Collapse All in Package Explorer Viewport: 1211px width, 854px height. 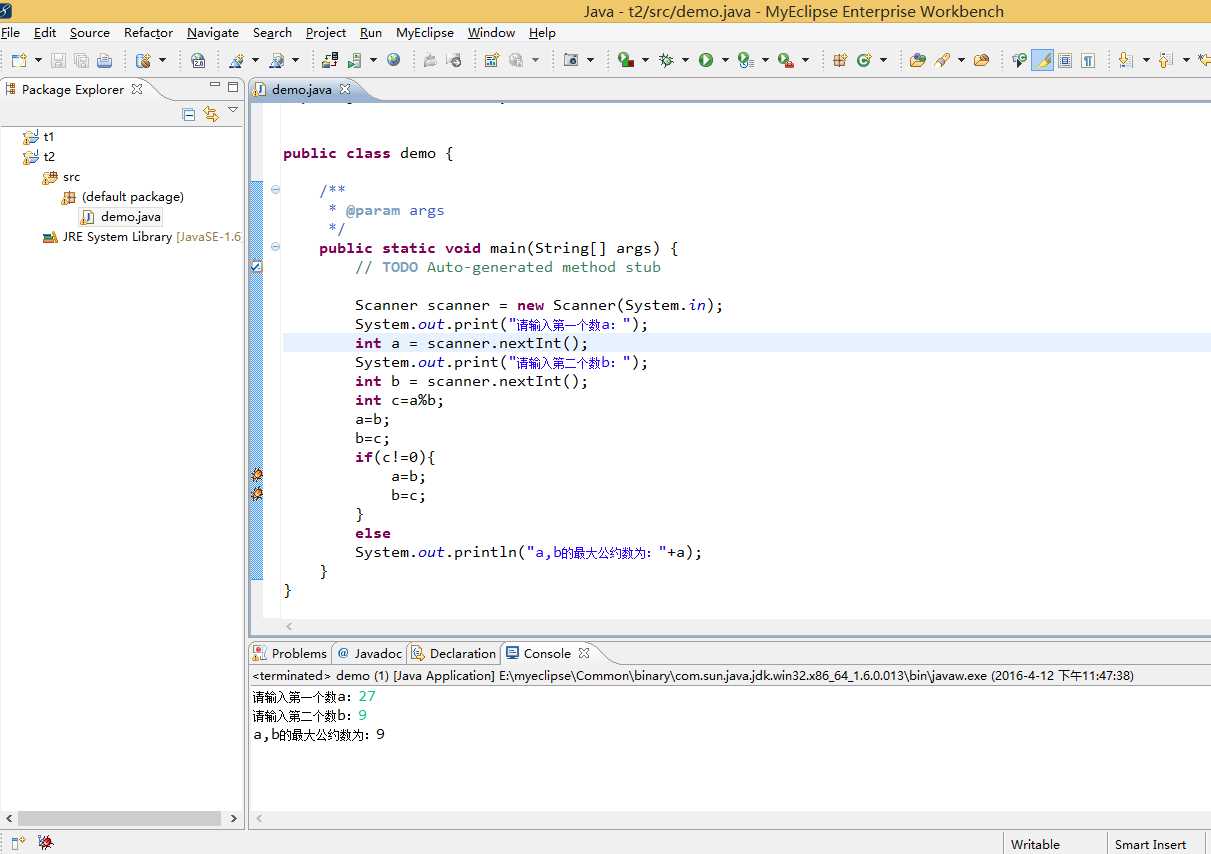click(189, 115)
